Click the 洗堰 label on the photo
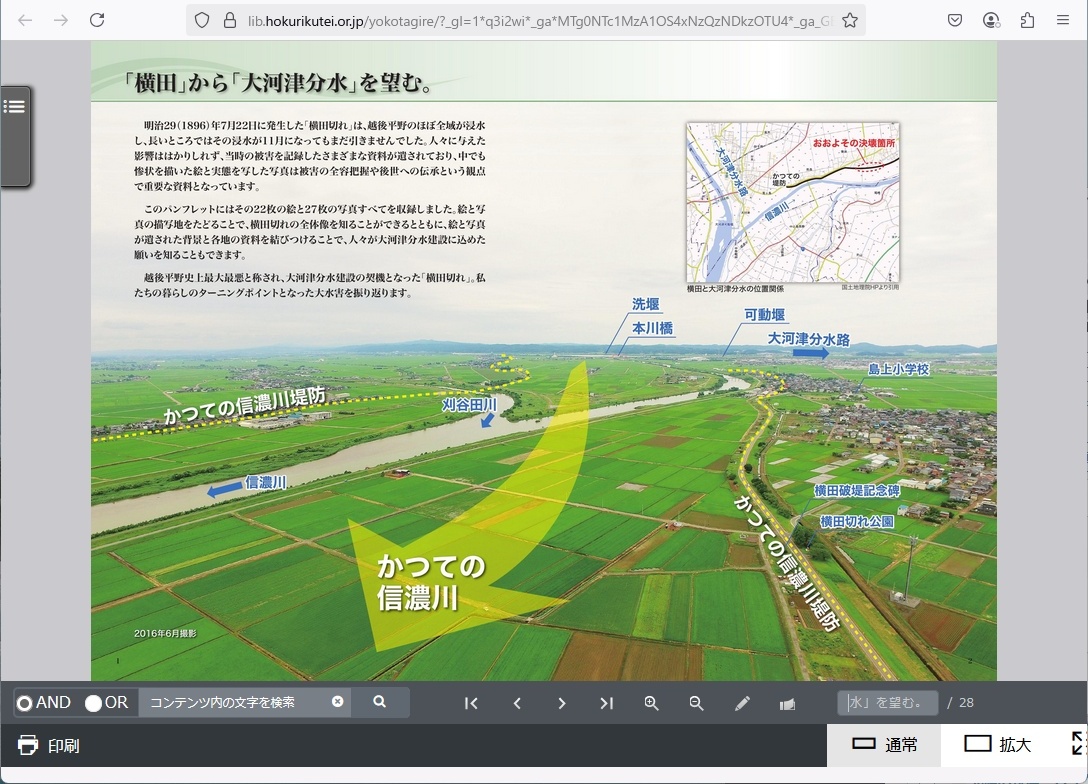1088x784 pixels. pos(645,304)
